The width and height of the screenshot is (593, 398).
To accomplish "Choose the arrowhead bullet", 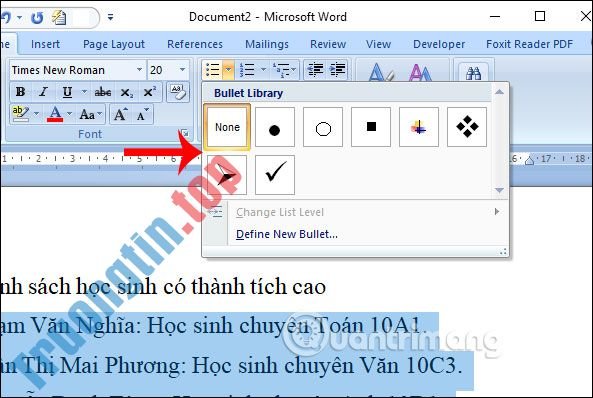I will 227,175.
